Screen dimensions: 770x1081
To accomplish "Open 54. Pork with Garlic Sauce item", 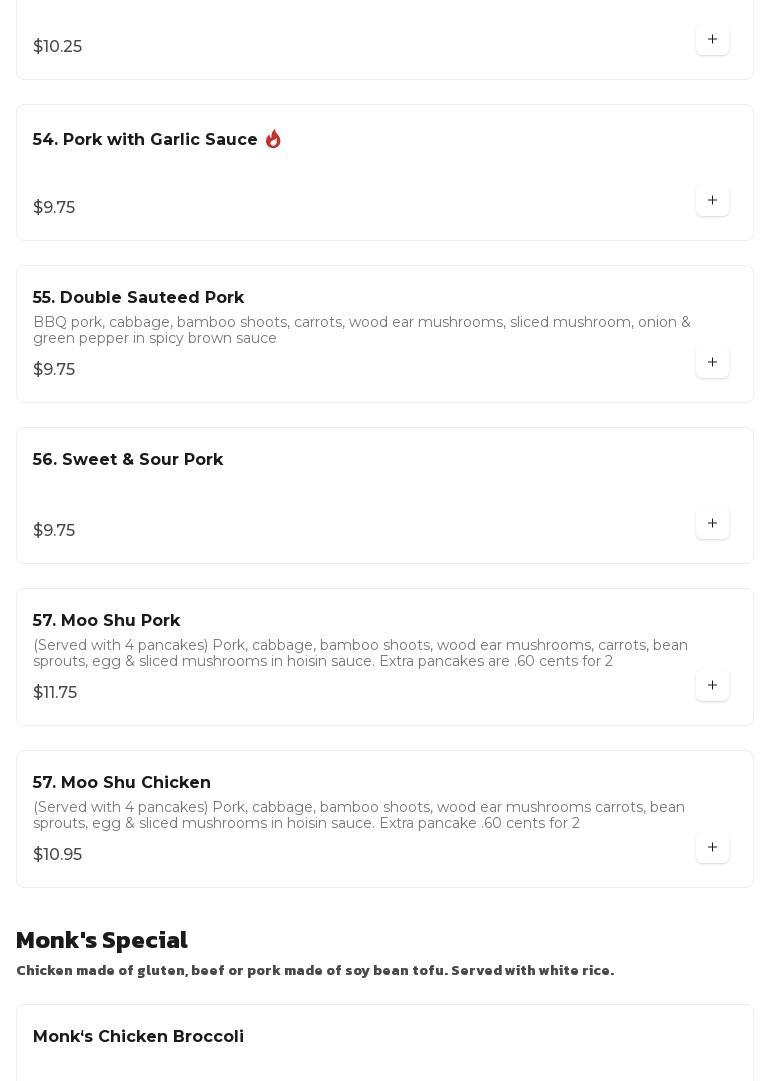I will coord(145,140).
